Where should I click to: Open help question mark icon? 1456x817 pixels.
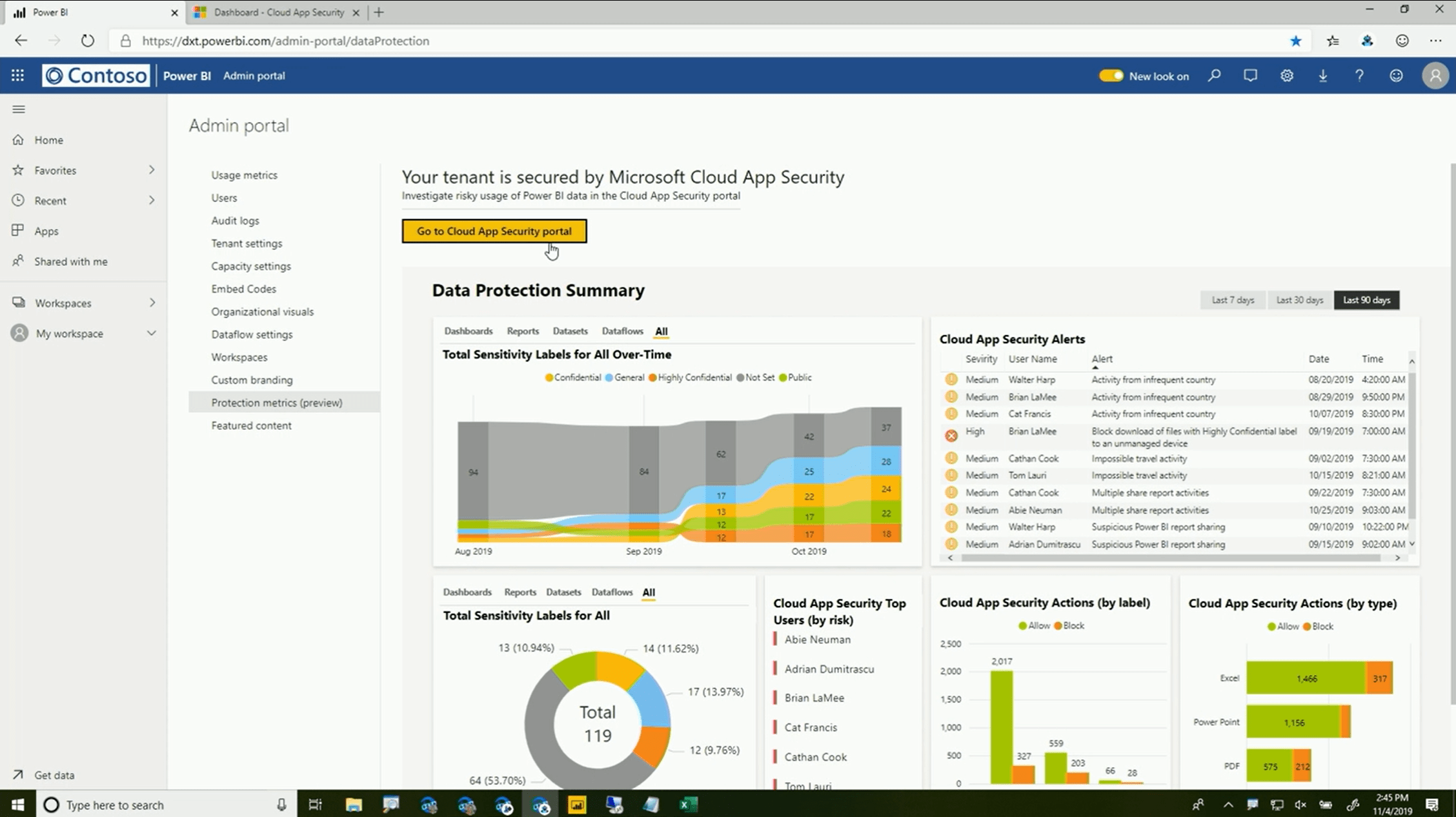[1359, 76]
